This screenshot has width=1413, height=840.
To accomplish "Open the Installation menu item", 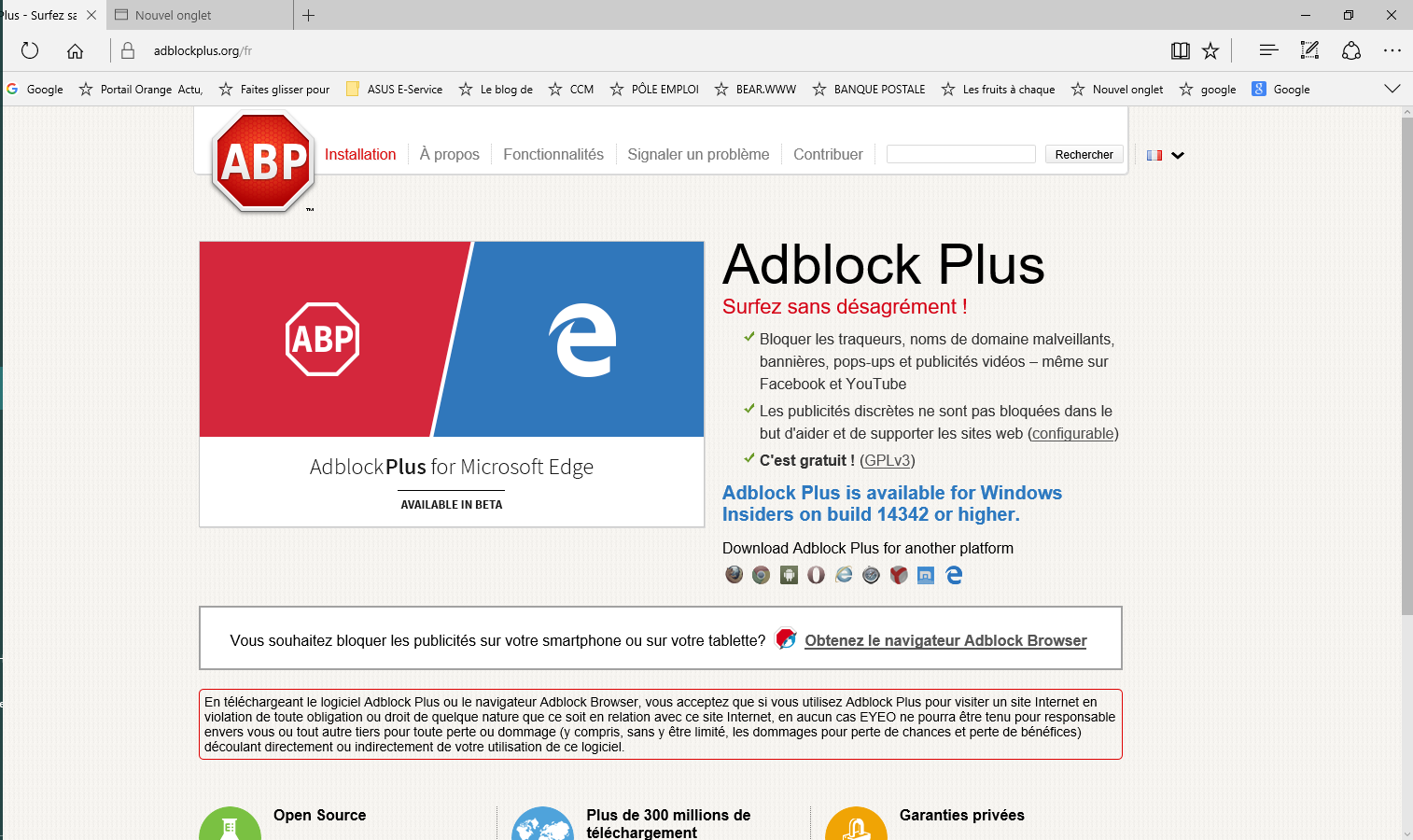I will [360, 155].
